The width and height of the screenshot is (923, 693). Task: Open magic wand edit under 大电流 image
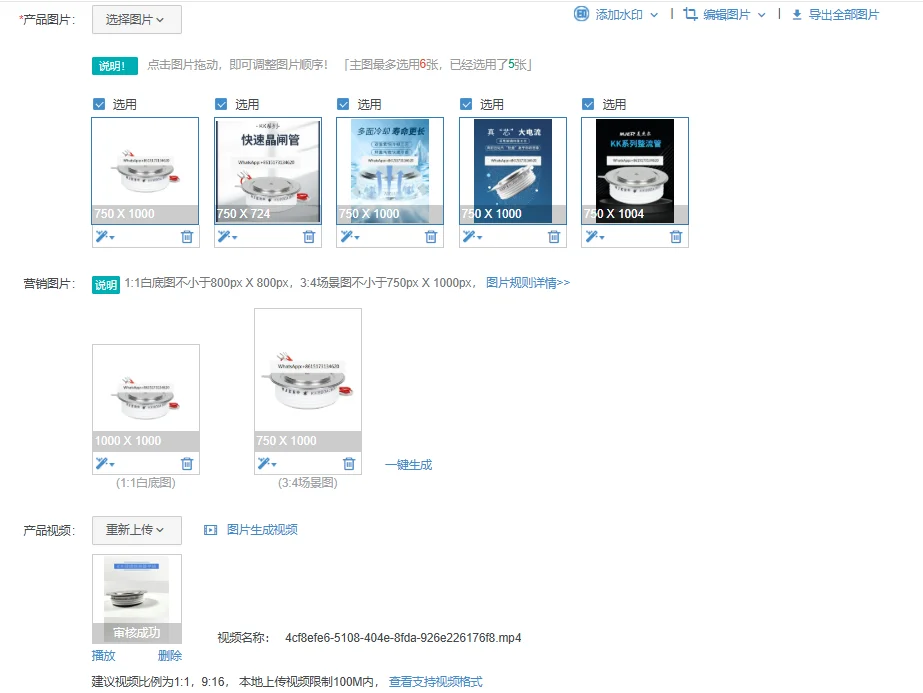tap(472, 237)
